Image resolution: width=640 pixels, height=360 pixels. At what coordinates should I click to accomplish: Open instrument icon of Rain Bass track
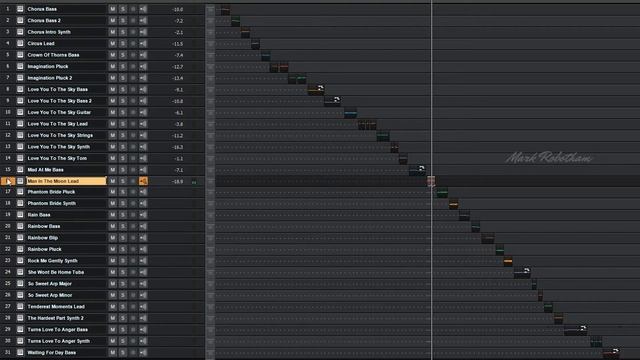coord(20,215)
